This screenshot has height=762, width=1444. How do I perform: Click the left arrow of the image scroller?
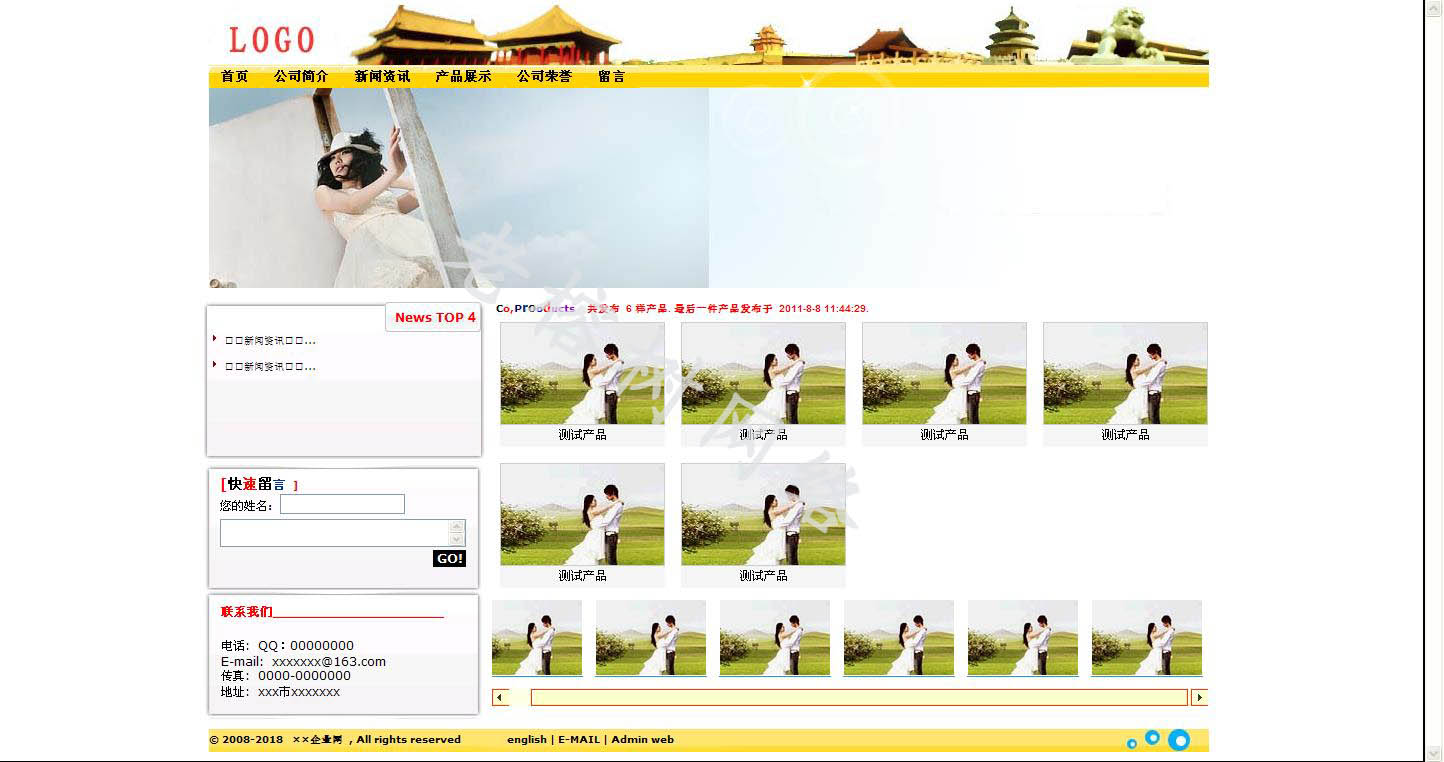coord(500,697)
